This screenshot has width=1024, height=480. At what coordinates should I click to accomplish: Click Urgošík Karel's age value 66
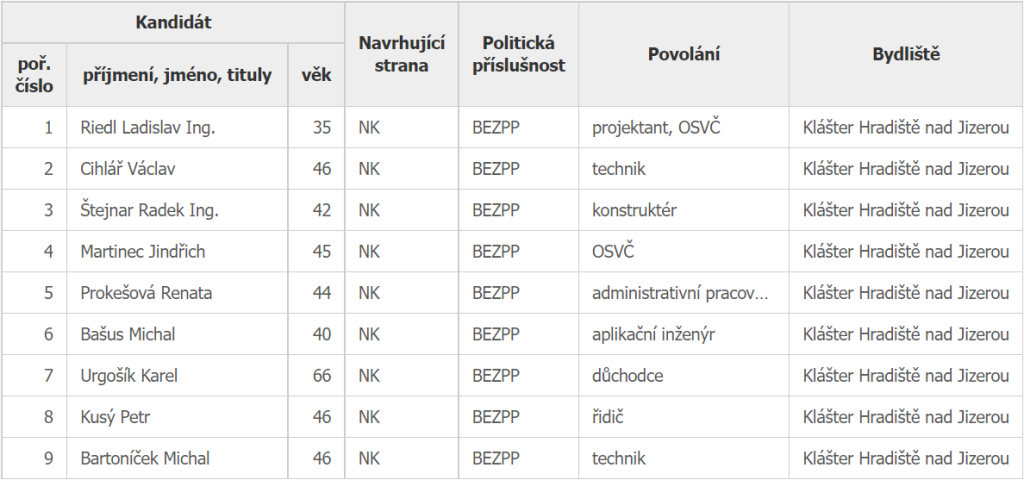point(321,376)
